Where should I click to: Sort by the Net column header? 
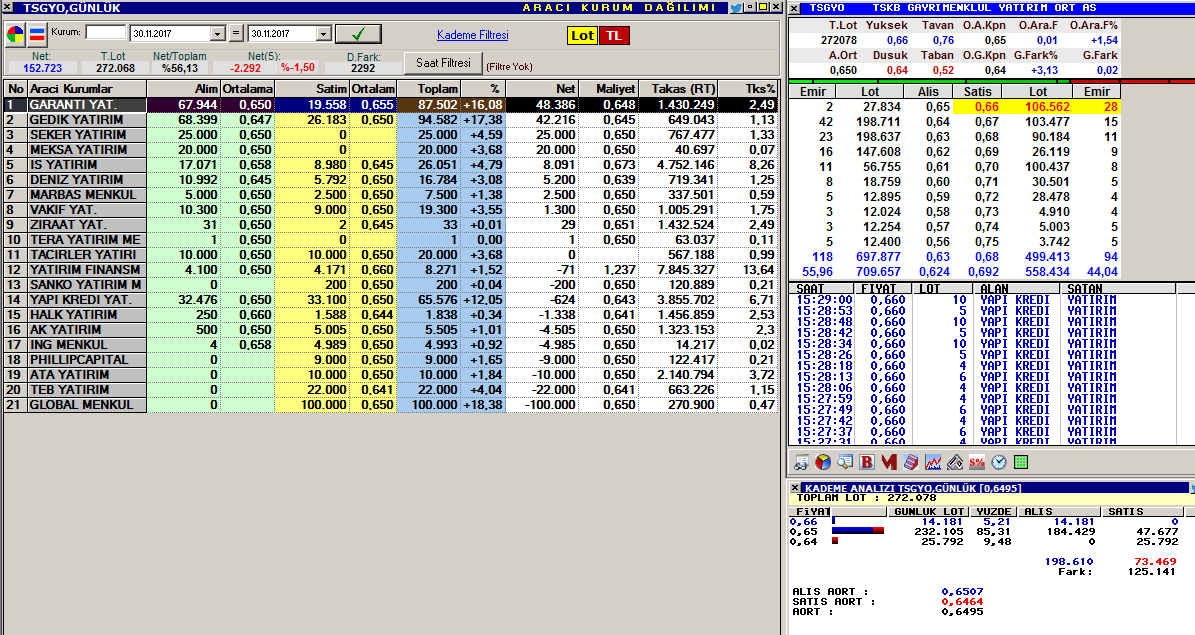click(541, 88)
